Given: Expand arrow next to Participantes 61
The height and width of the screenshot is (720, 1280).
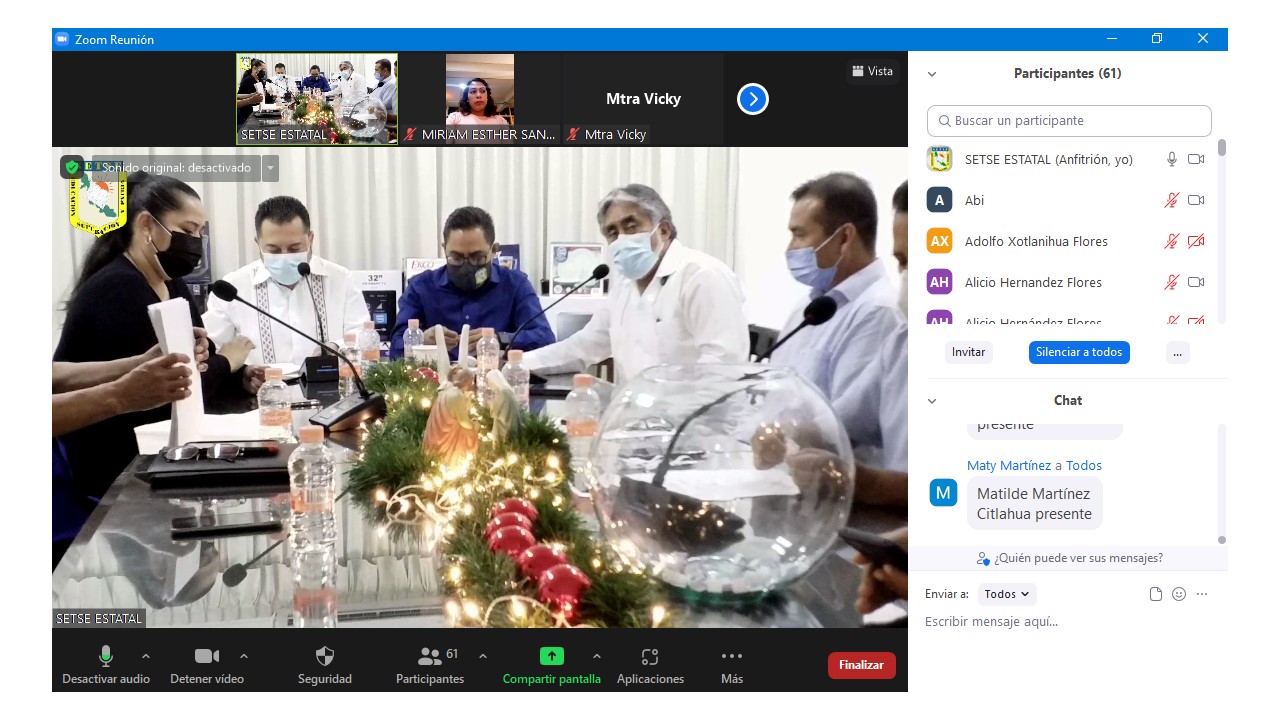Looking at the screenshot, I should click(x=483, y=656).
